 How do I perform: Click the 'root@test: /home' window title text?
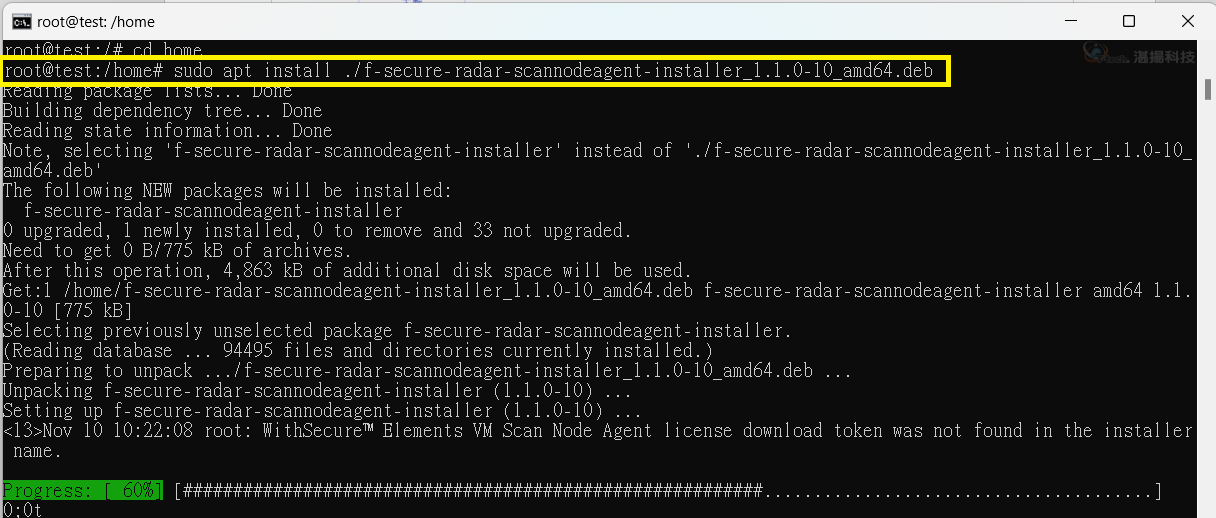point(96,21)
